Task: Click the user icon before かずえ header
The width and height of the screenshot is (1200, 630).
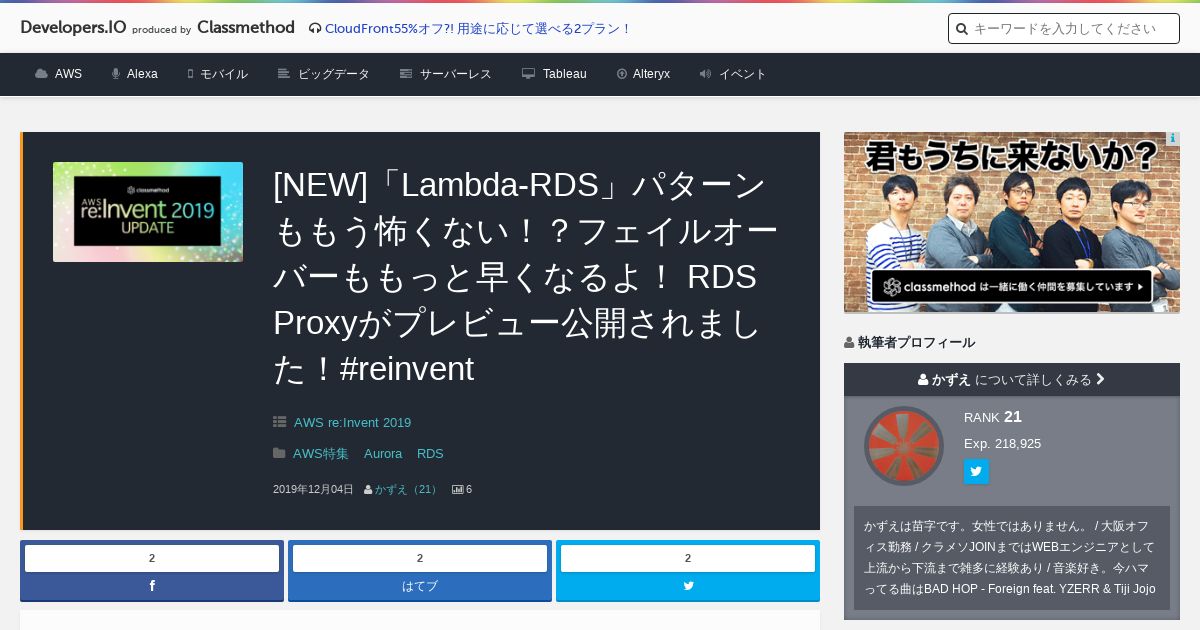Action: pyautogui.click(x=924, y=379)
